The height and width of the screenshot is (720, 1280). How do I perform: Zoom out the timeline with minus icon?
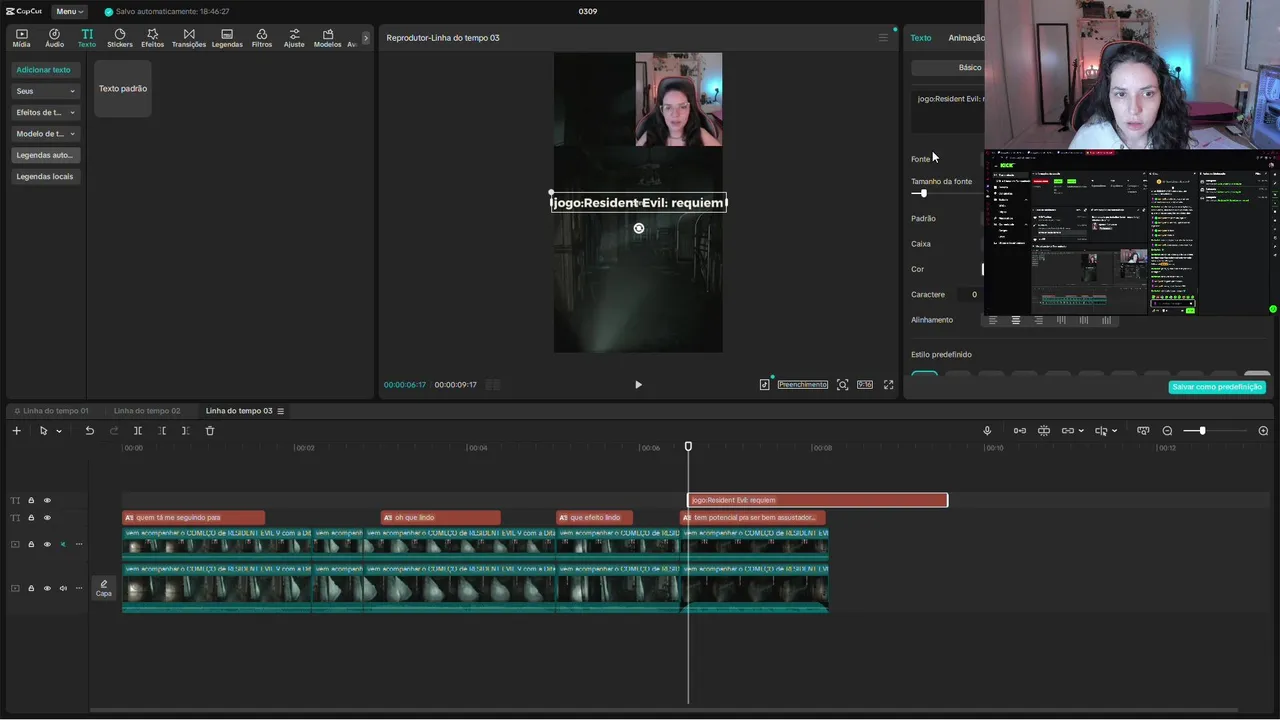[x=1167, y=431]
